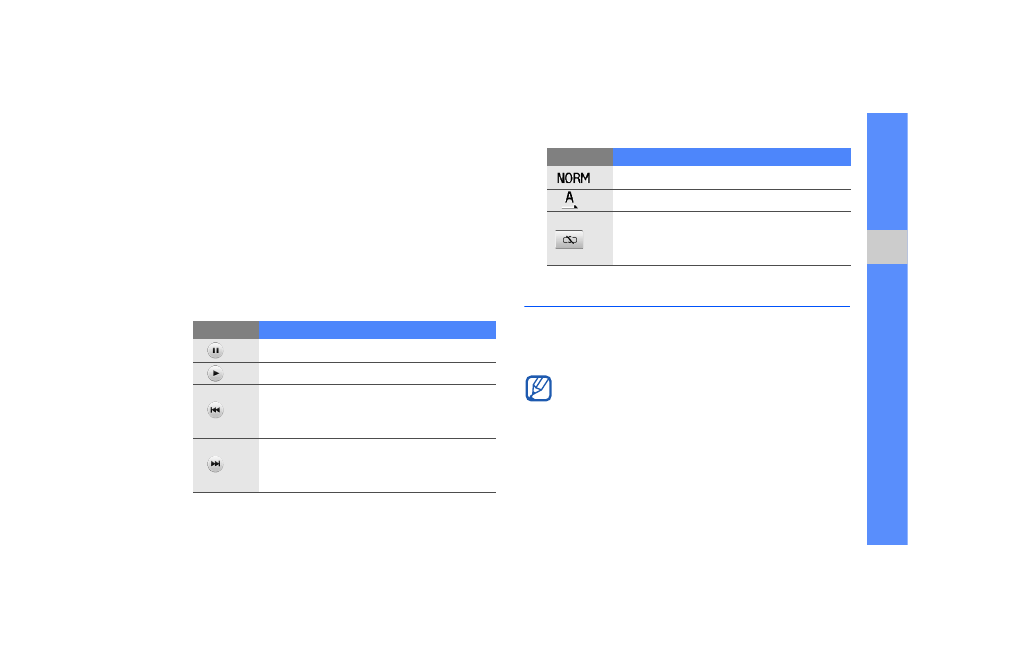The image size is (1020, 658).
Task: Select the skip-to-next track icon
Action: (x=215, y=464)
